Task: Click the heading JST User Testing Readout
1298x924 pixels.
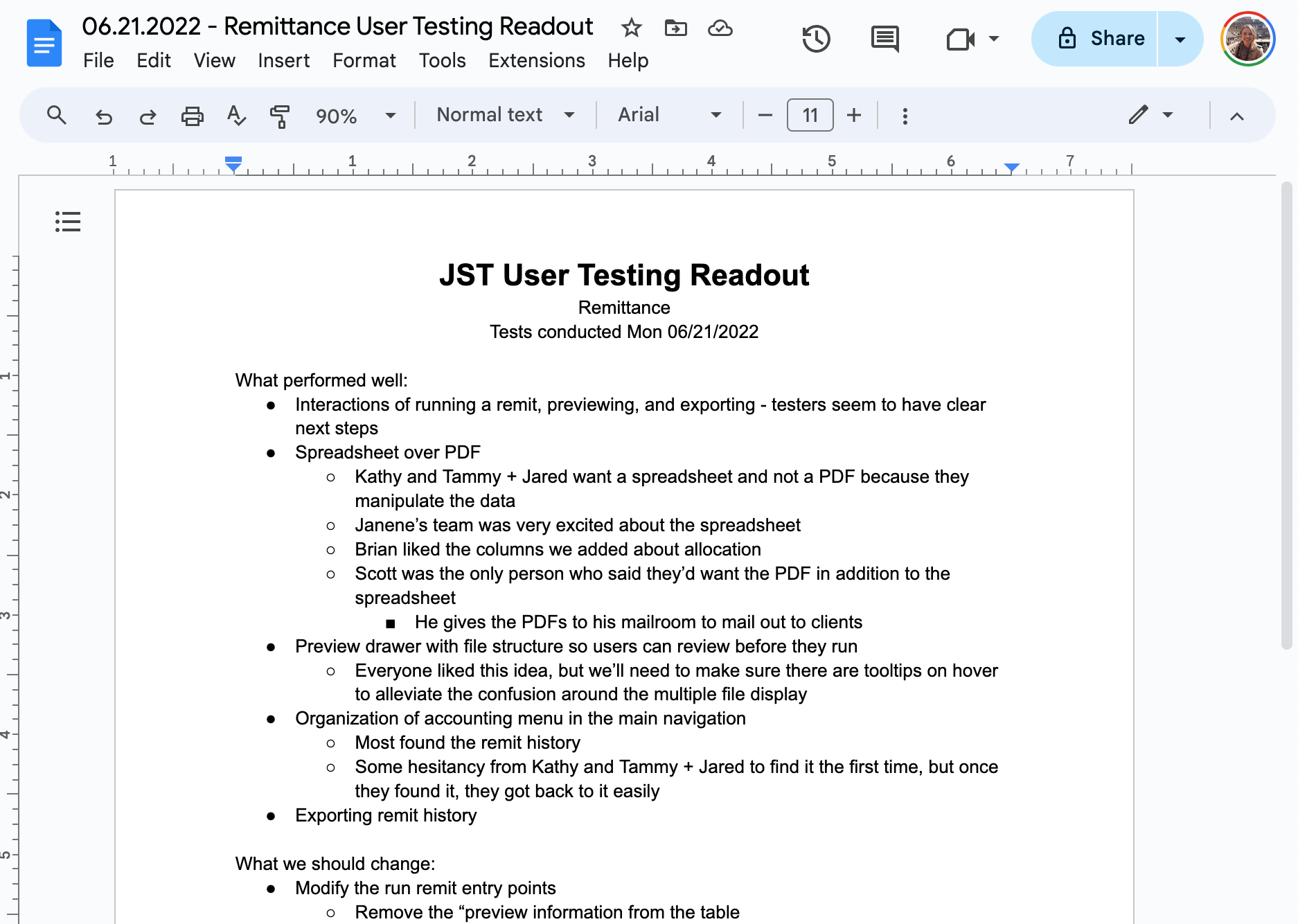Action: coord(624,275)
